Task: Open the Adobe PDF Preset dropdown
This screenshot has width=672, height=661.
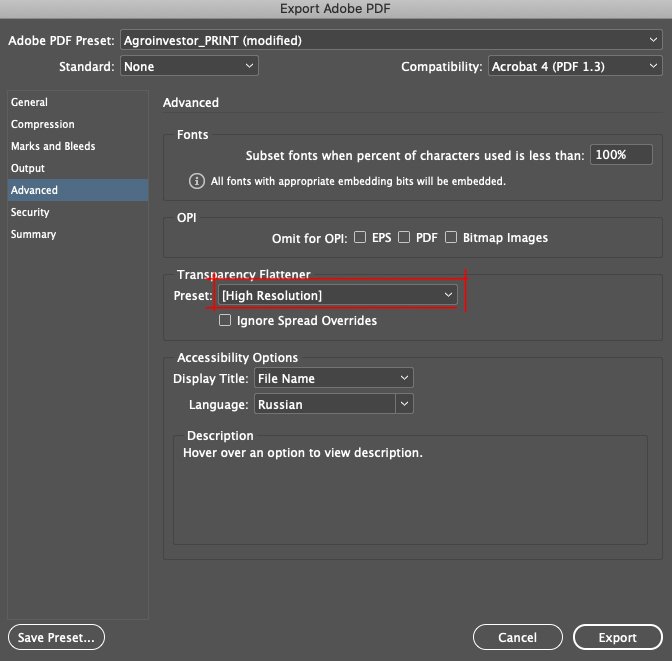Action: (x=390, y=41)
